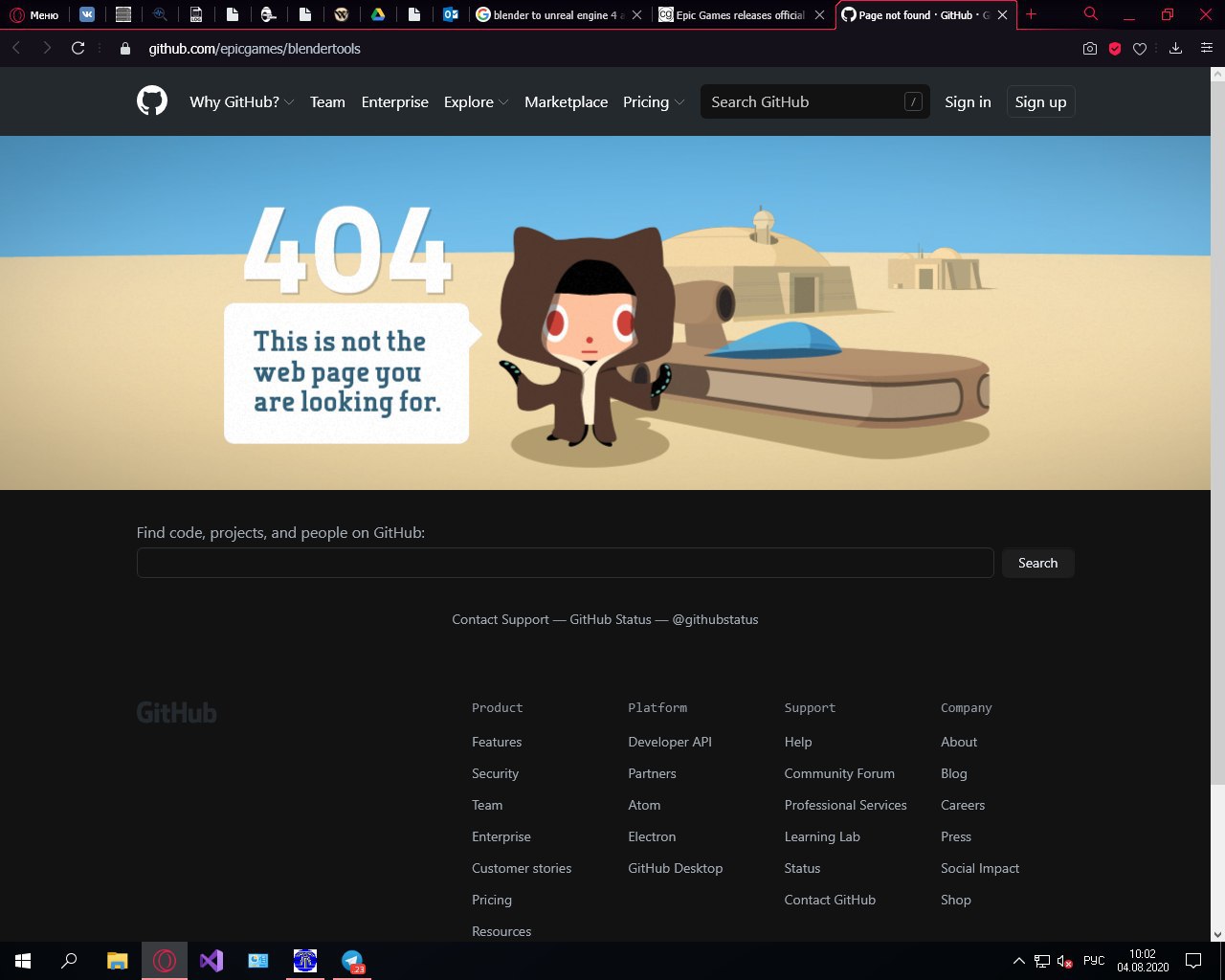The image size is (1225, 980).
Task: Switch to 'Epic Games releases official' tab
Action: pyautogui.click(x=741, y=14)
